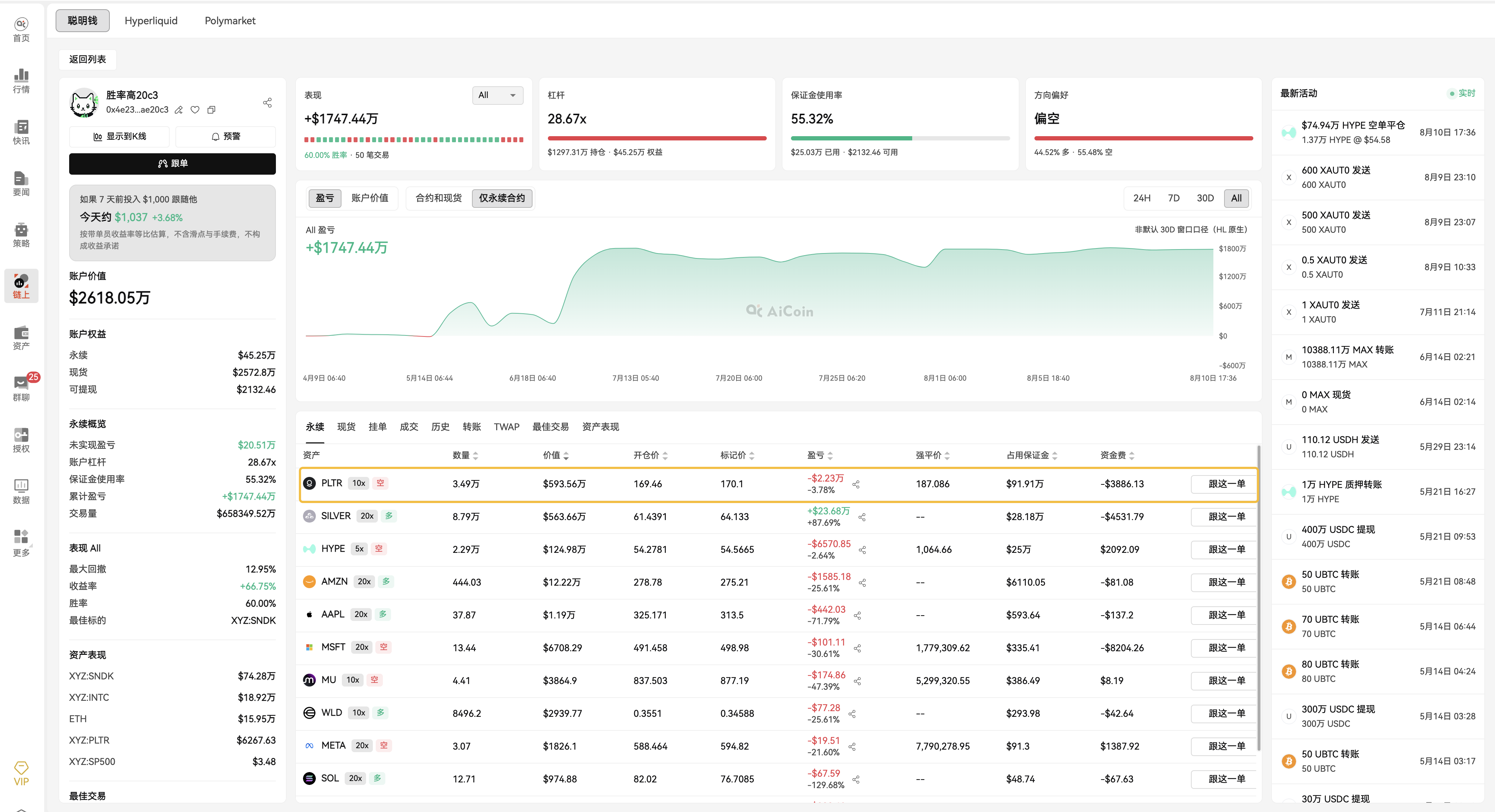Set chart range to 30D

[x=1205, y=198]
